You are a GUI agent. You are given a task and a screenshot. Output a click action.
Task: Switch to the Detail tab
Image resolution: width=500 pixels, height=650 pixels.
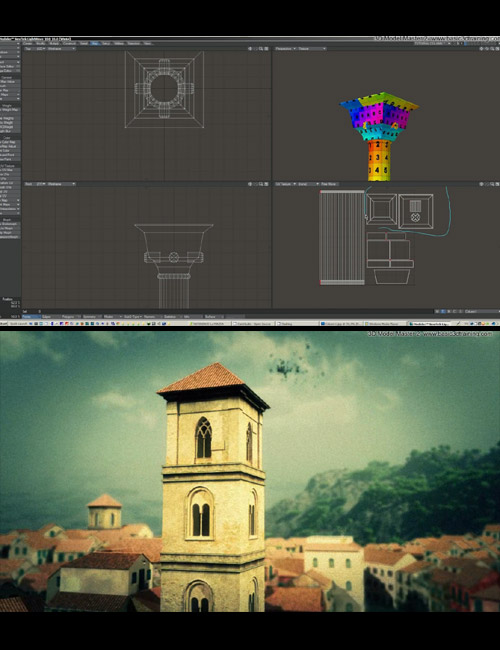coord(84,43)
